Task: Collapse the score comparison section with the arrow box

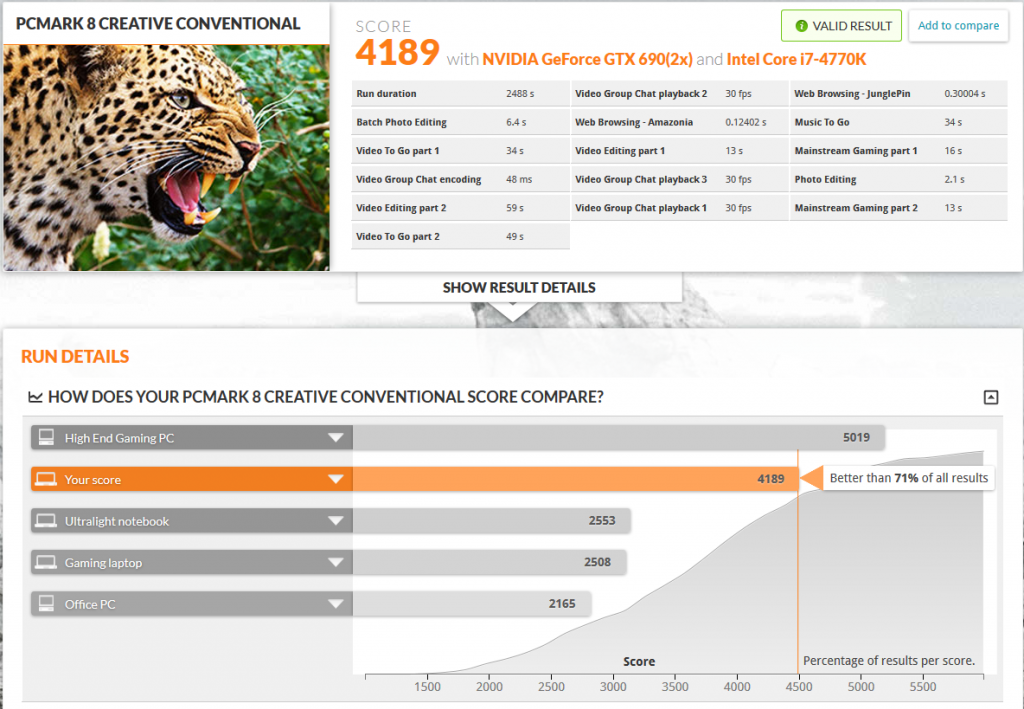Action: 990,397
